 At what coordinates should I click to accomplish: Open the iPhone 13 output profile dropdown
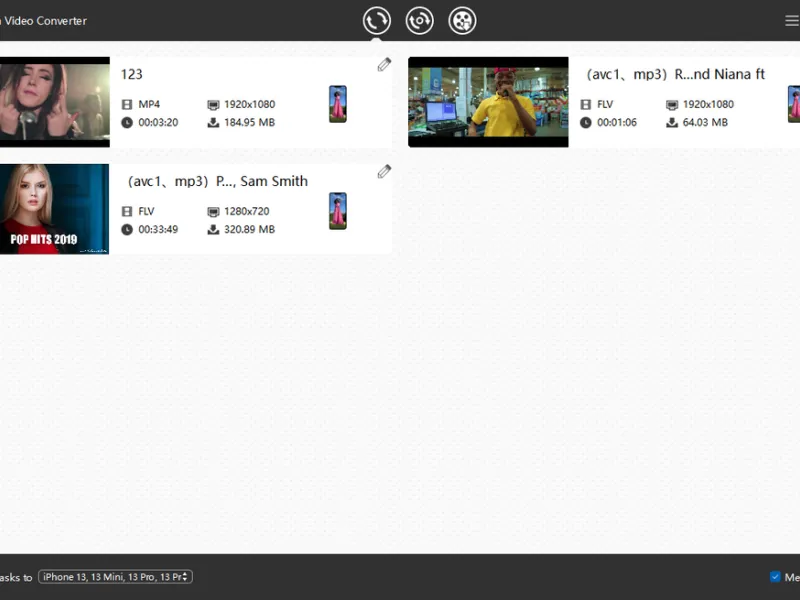(115, 577)
